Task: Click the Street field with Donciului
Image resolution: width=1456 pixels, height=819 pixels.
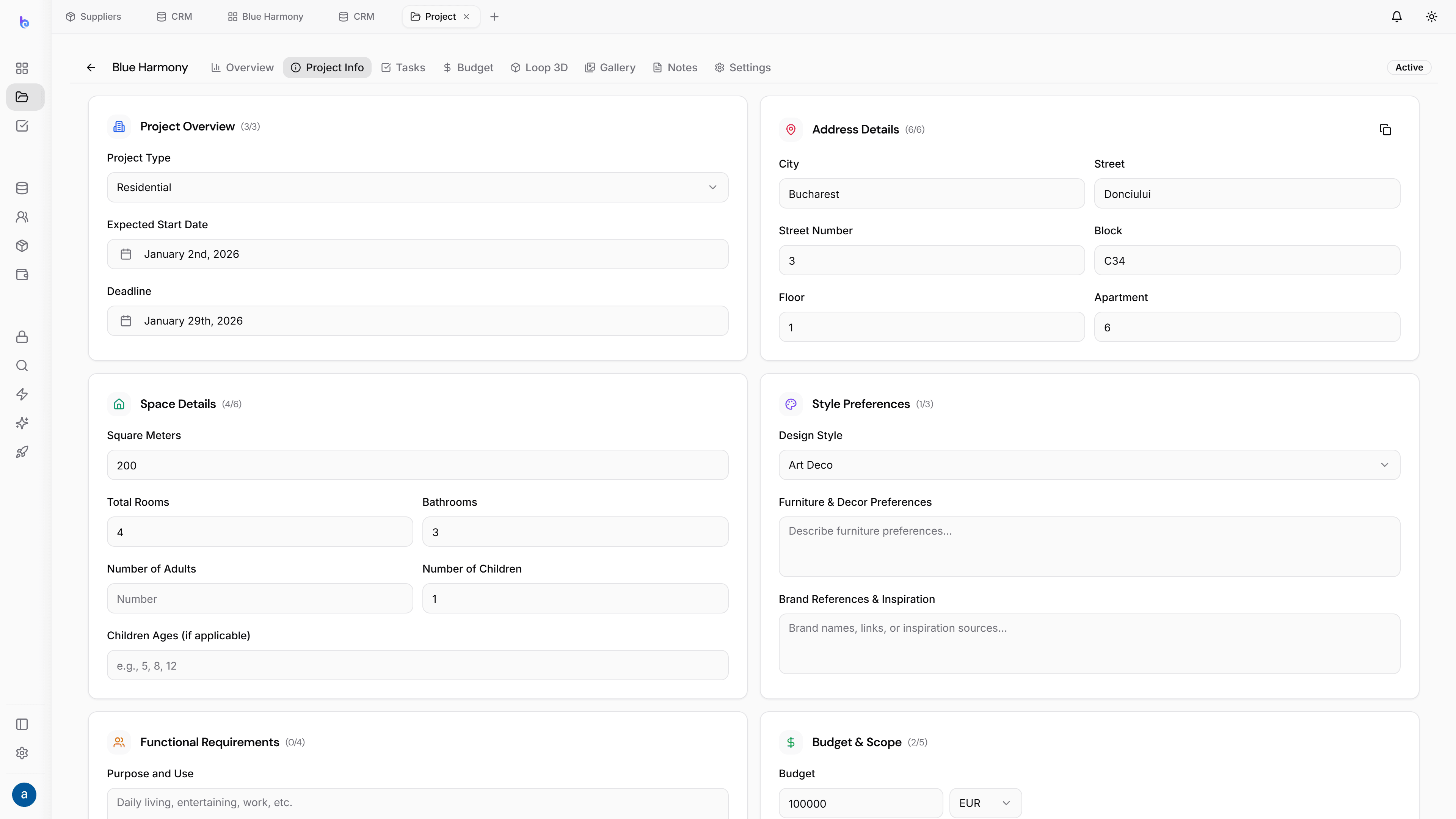Action: (x=1247, y=194)
